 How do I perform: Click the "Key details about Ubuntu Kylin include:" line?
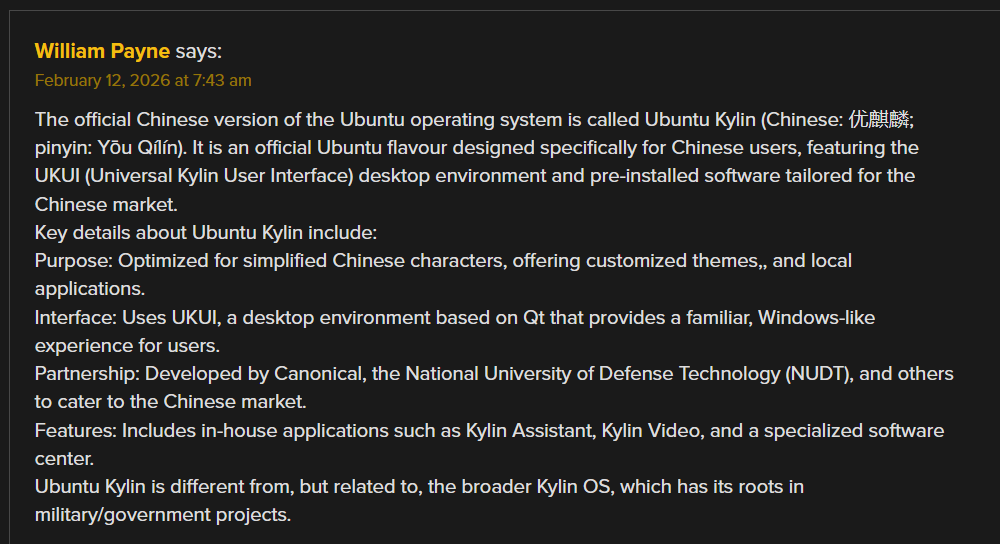point(205,233)
